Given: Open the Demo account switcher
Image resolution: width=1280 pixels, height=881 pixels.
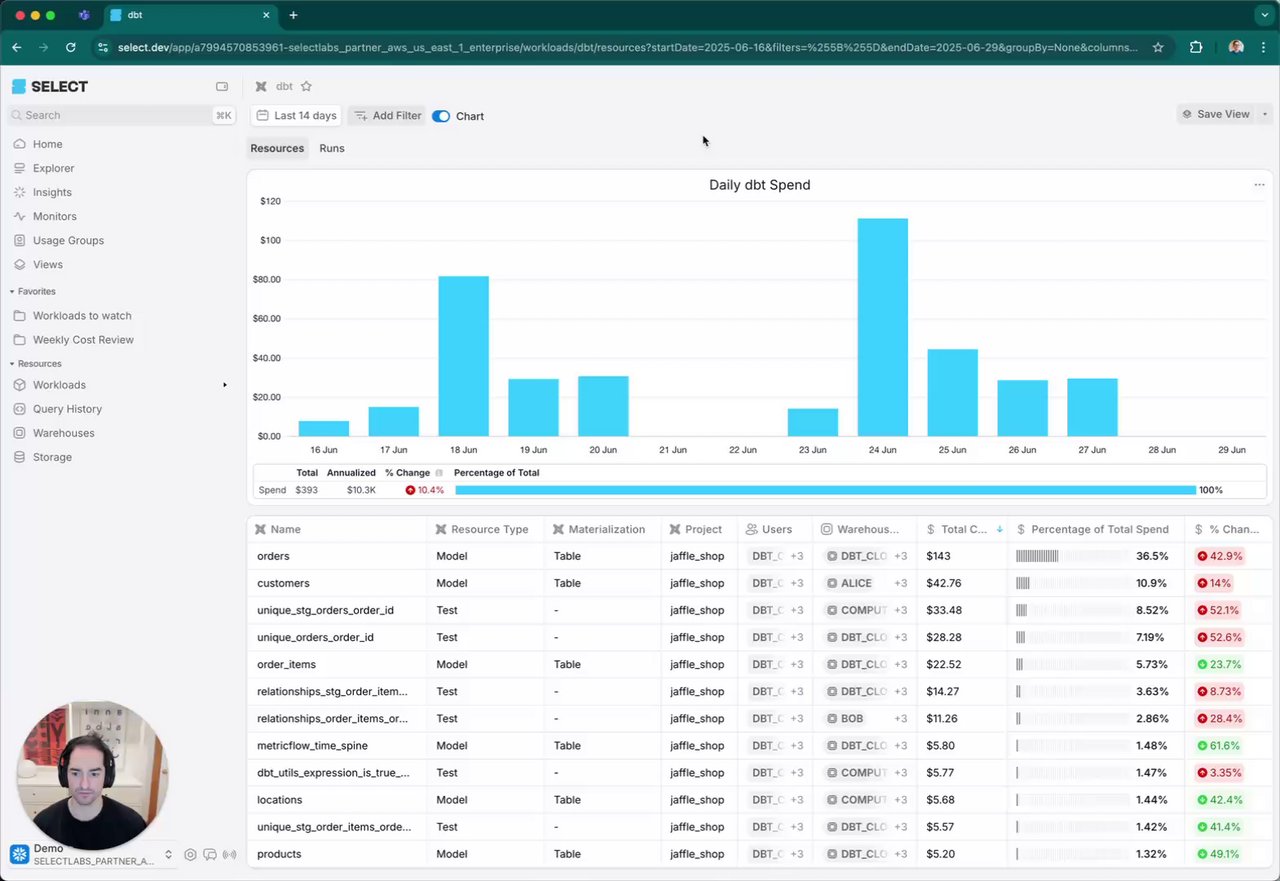Looking at the screenshot, I should pyautogui.click(x=91, y=855).
